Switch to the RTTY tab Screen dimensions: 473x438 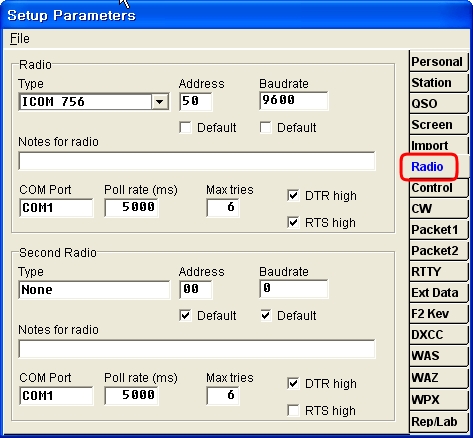[438, 272]
